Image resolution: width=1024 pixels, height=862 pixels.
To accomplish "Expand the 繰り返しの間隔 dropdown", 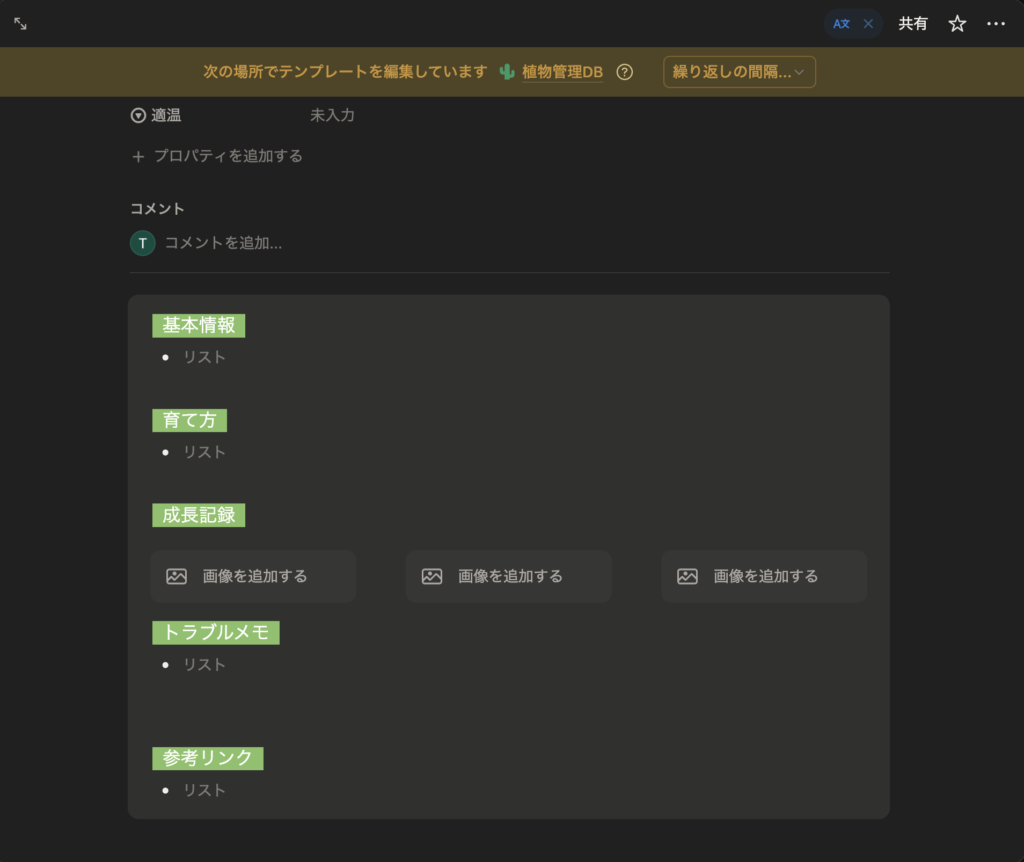I will [739, 72].
